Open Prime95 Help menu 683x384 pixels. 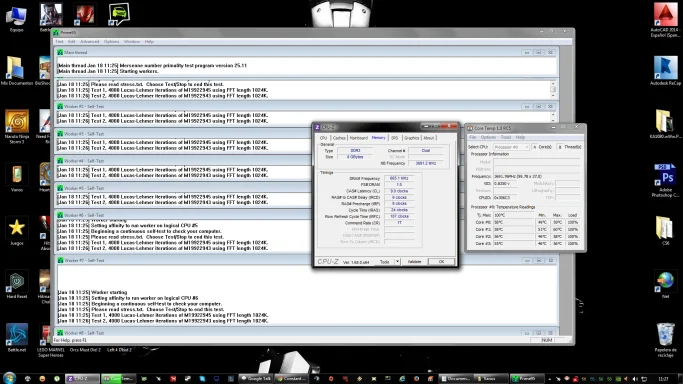tap(149, 42)
